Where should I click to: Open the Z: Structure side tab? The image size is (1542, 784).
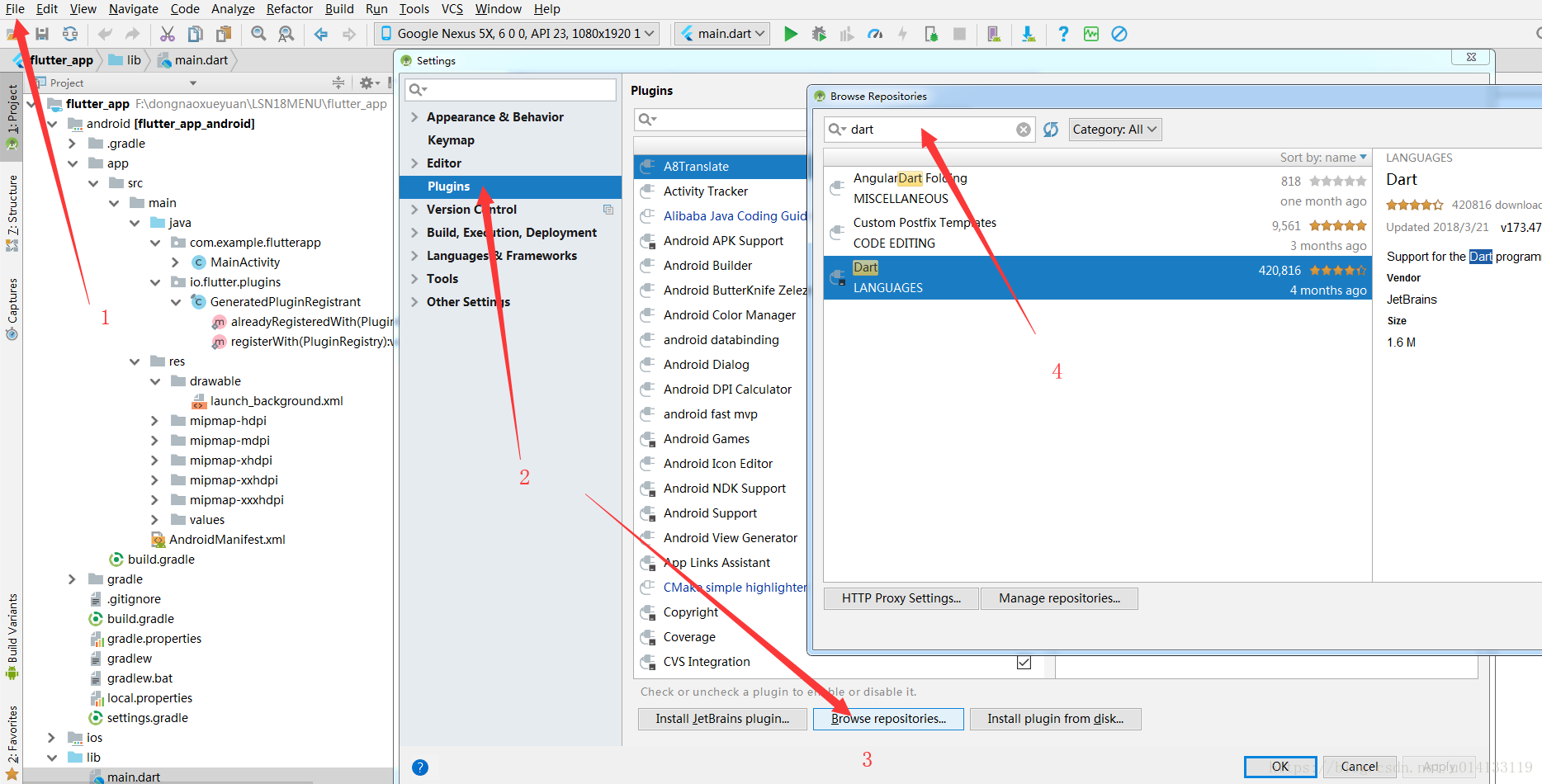pos(12,213)
